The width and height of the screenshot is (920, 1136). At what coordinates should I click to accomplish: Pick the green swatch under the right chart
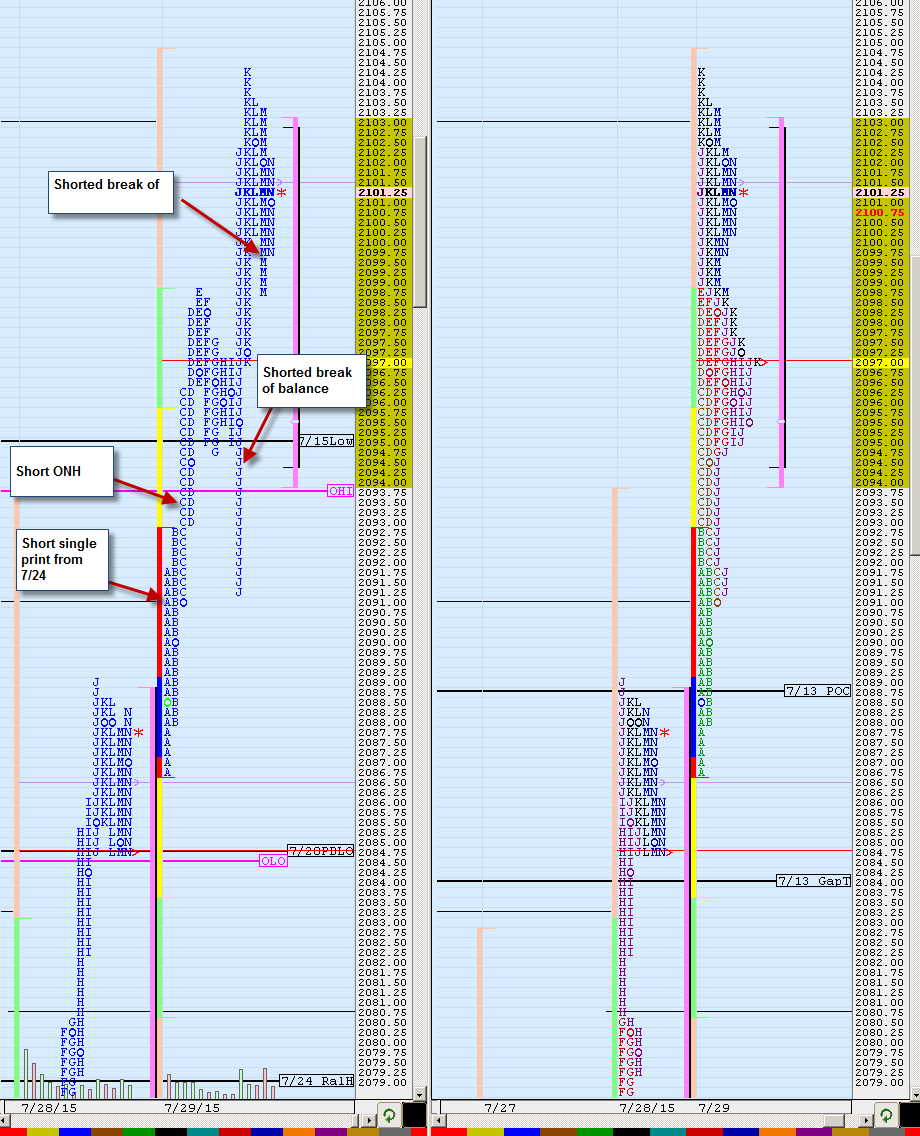pyautogui.click(x=595, y=1132)
